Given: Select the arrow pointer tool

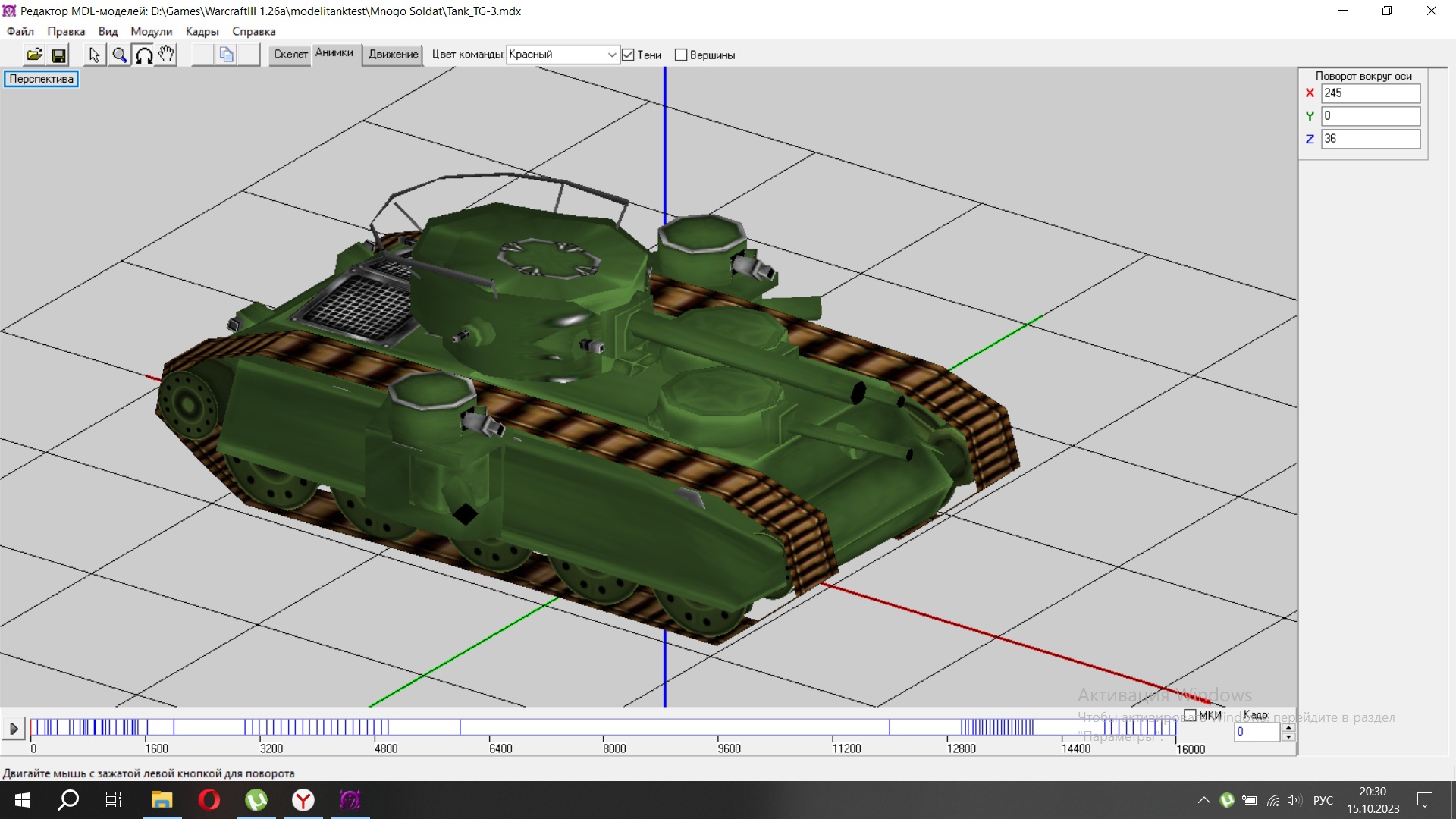Looking at the screenshot, I should 94,55.
